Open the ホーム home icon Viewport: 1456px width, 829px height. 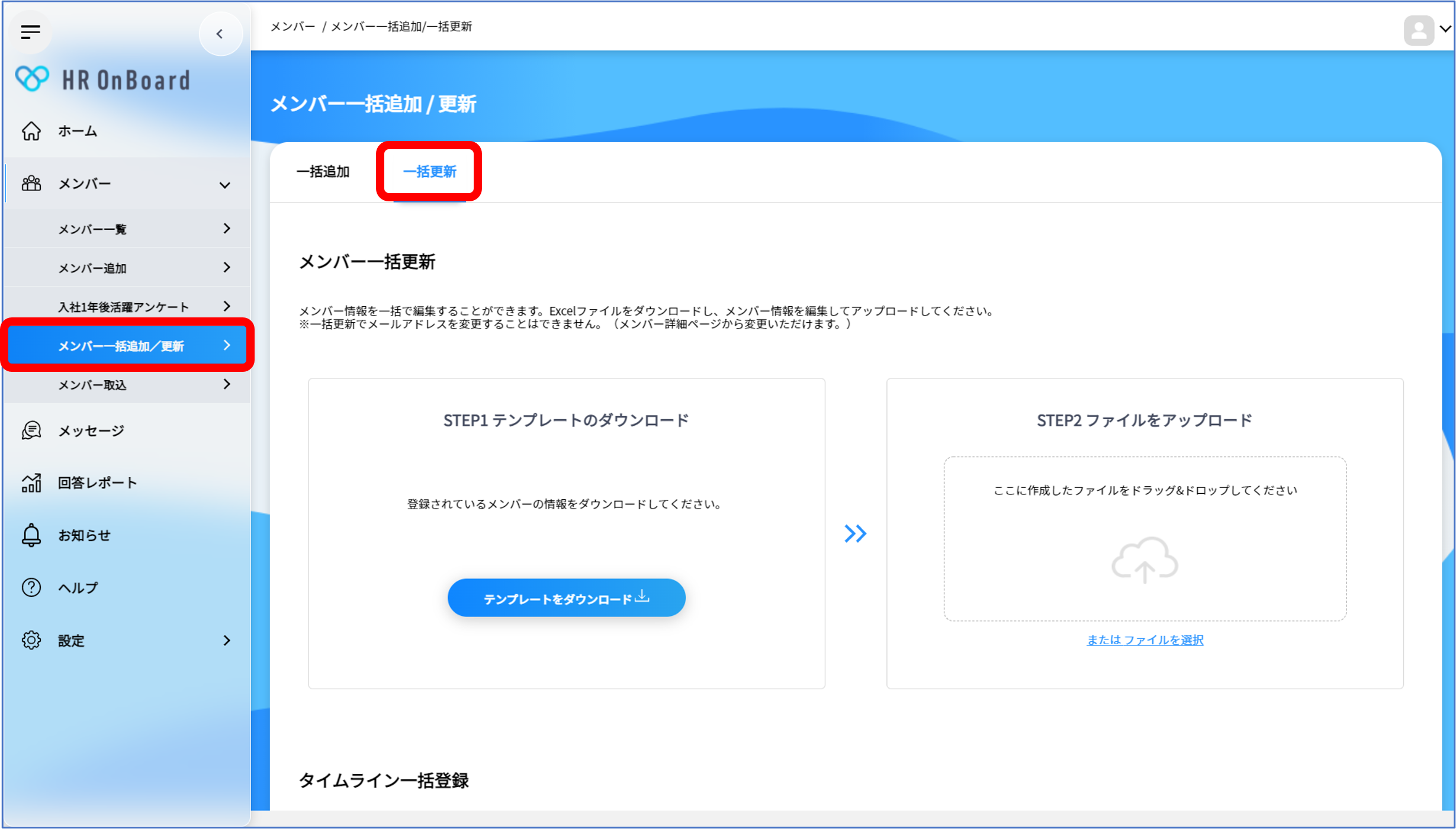point(31,131)
